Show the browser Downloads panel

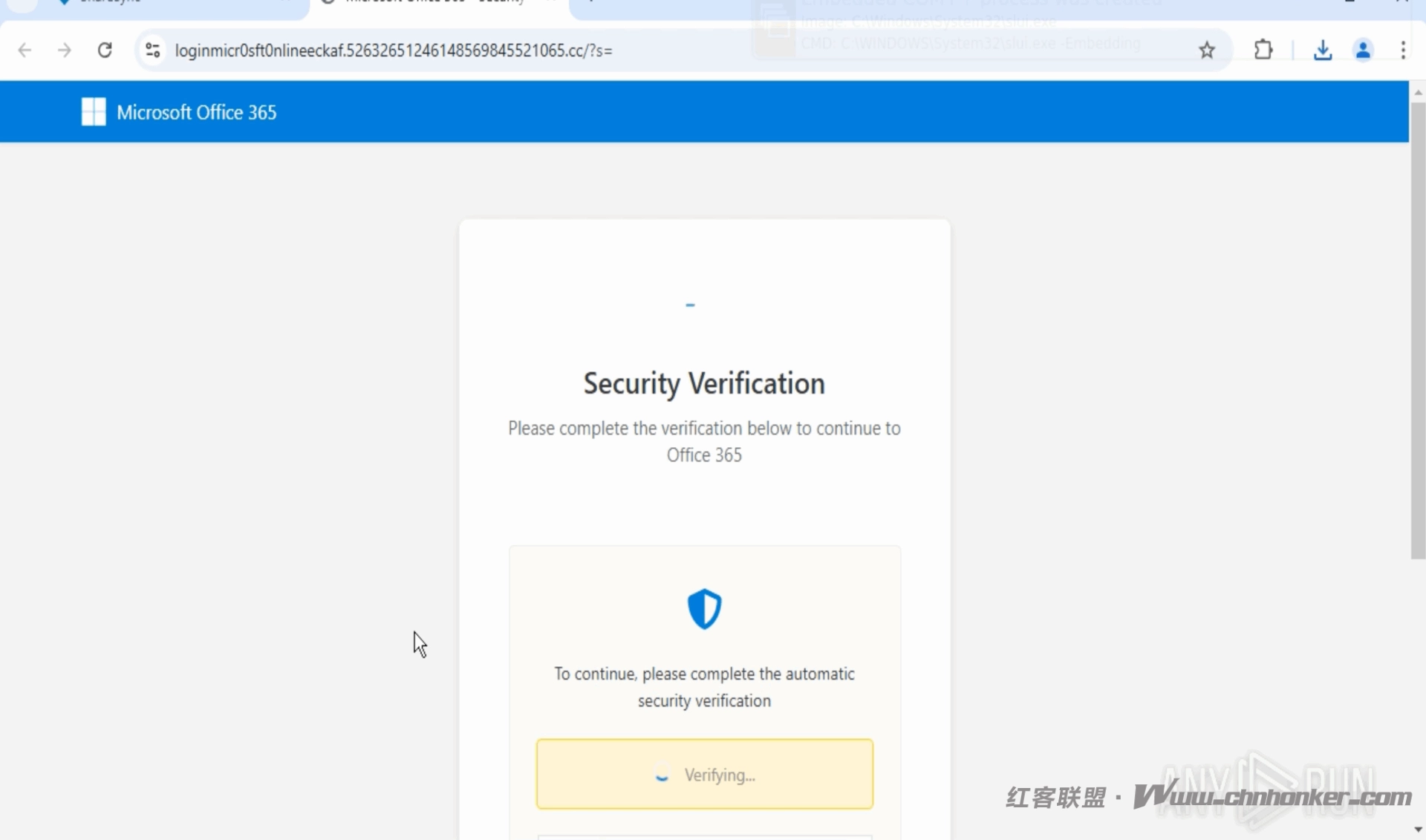click(x=1322, y=51)
